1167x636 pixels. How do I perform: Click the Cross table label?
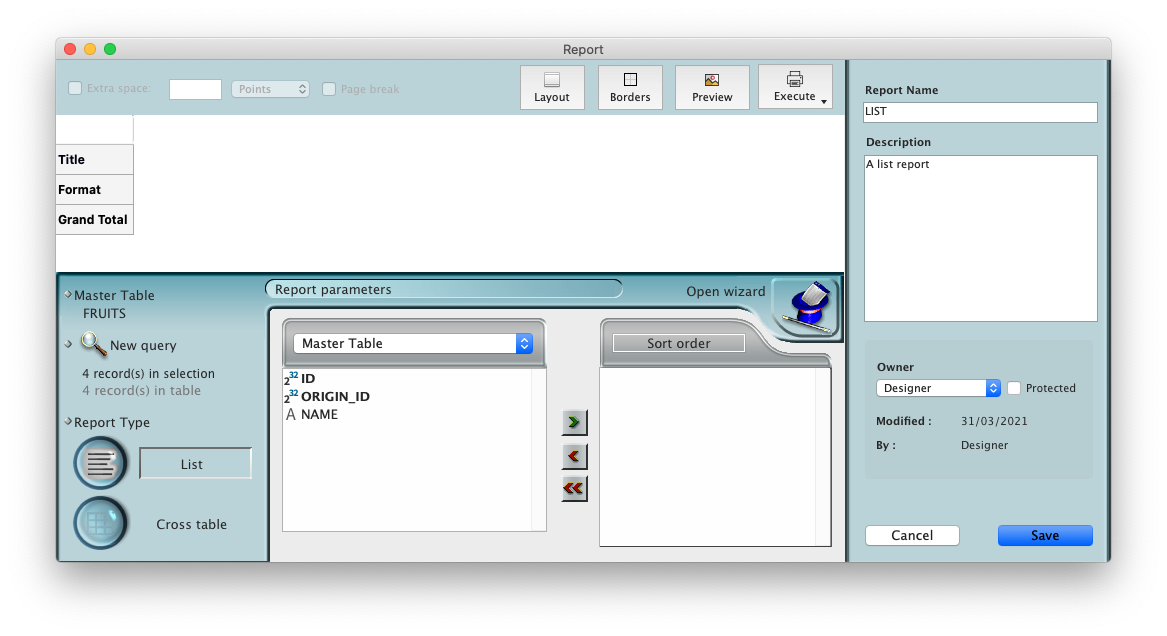pos(191,524)
